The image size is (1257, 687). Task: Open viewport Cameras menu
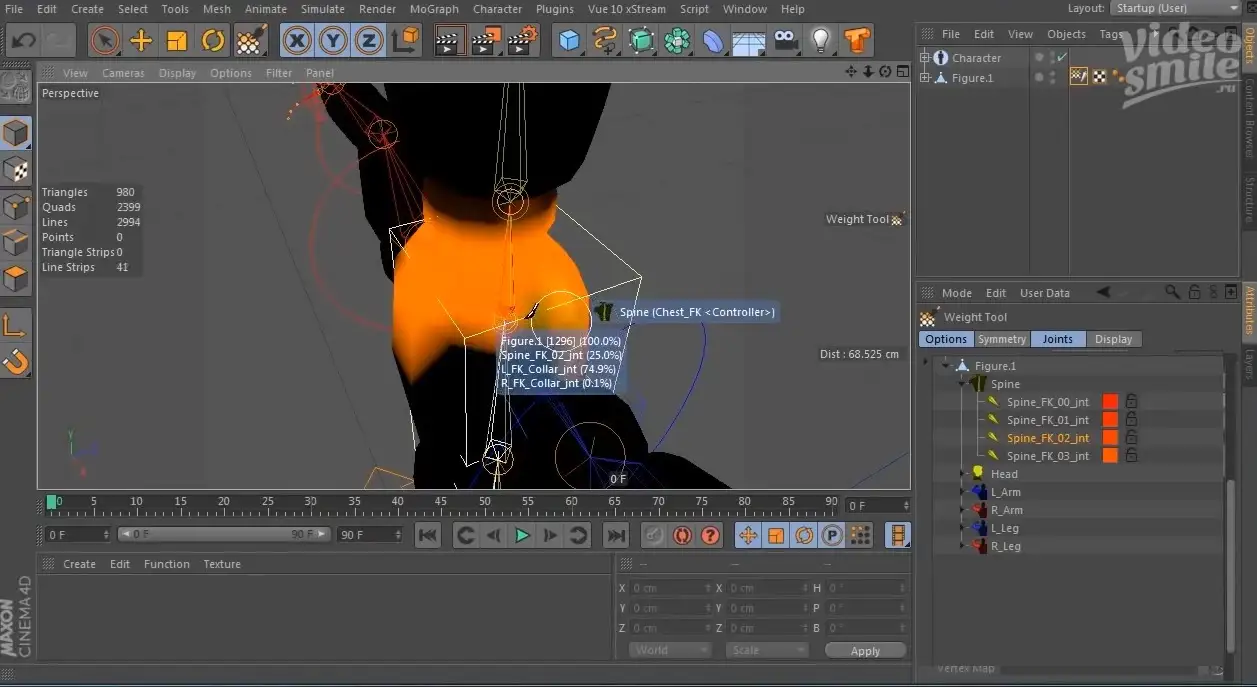(123, 73)
